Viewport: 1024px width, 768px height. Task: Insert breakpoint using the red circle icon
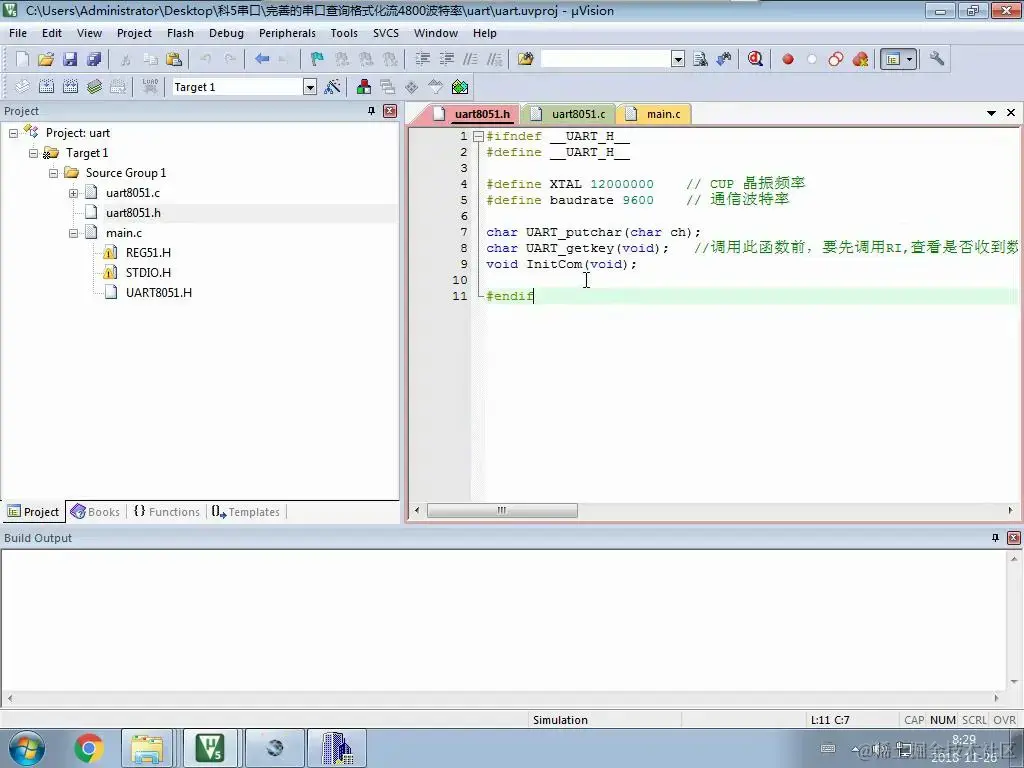coord(788,59)
